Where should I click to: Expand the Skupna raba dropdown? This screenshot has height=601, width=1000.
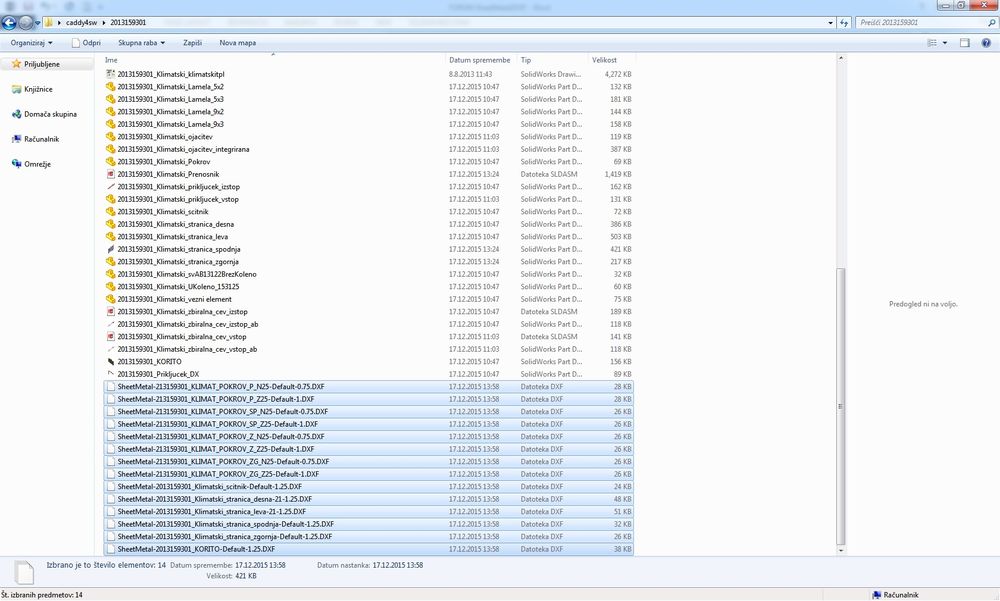141,43
